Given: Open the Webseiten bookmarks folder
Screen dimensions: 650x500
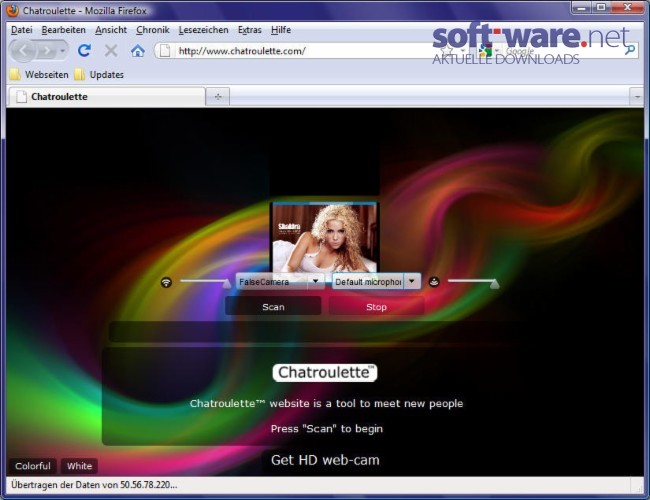Looking at the screenshot, I should coord(39,75).
